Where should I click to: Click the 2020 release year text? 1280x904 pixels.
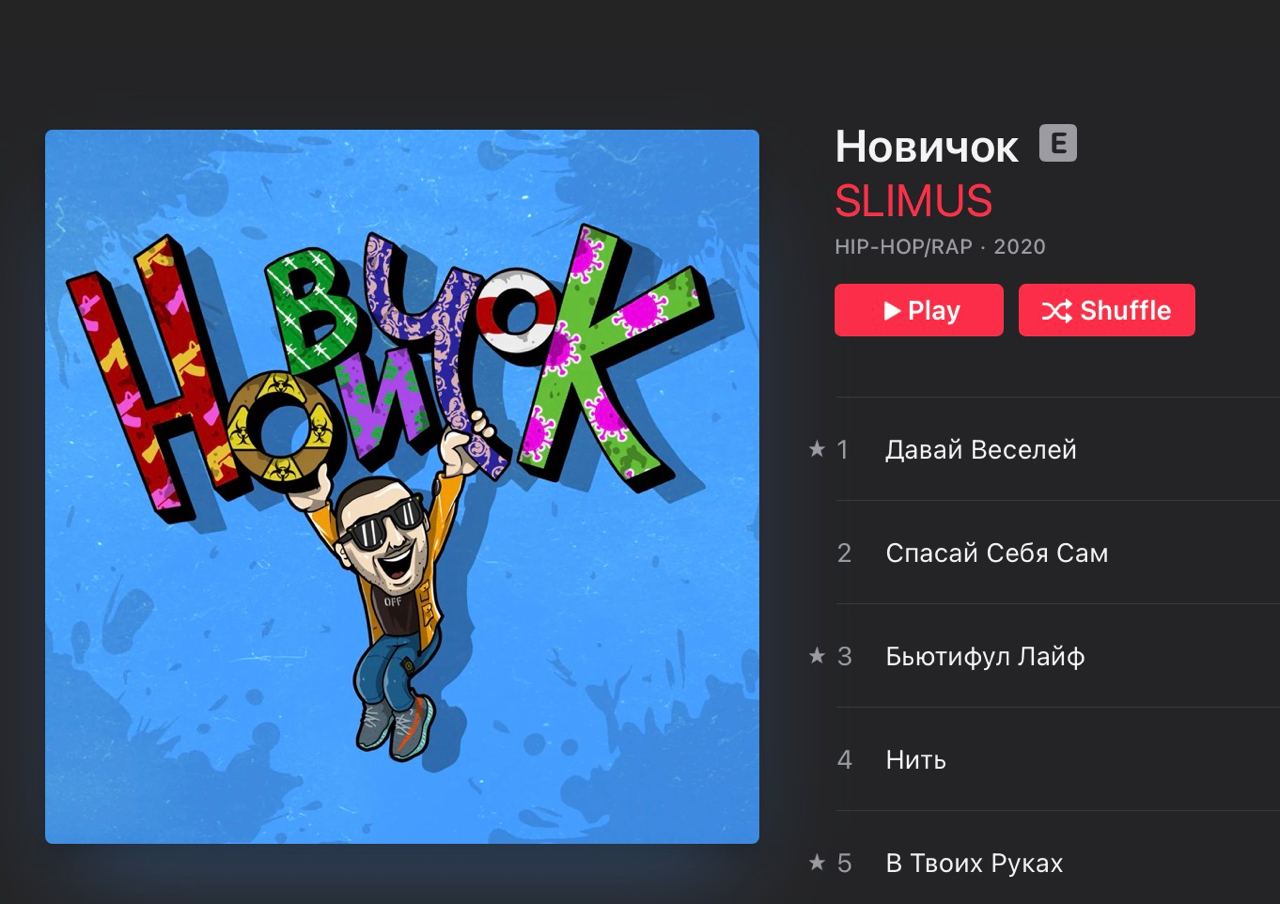click(x=1019, y=247)
